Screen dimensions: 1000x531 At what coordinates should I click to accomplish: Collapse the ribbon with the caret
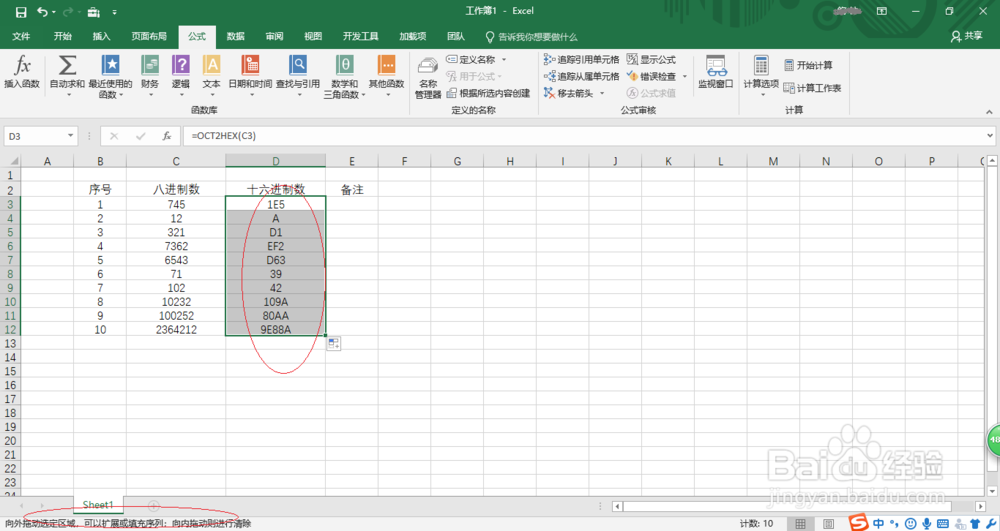[x=989, y=112]
